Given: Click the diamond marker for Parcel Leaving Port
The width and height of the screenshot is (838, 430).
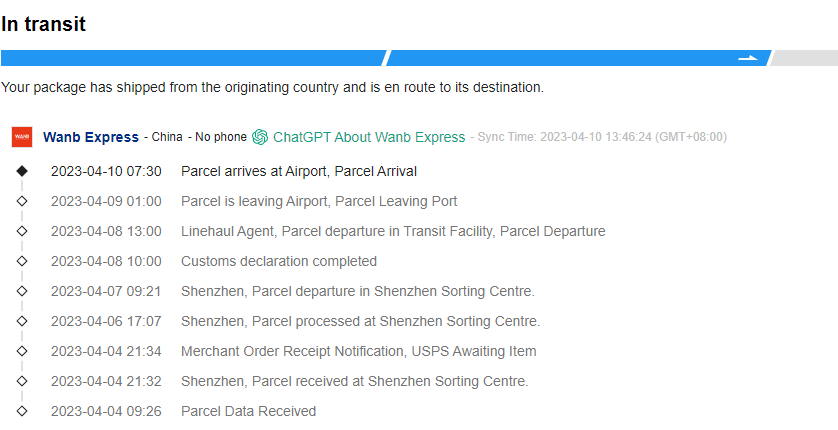Looking at the screenshot, I should [x=22, y=201].
